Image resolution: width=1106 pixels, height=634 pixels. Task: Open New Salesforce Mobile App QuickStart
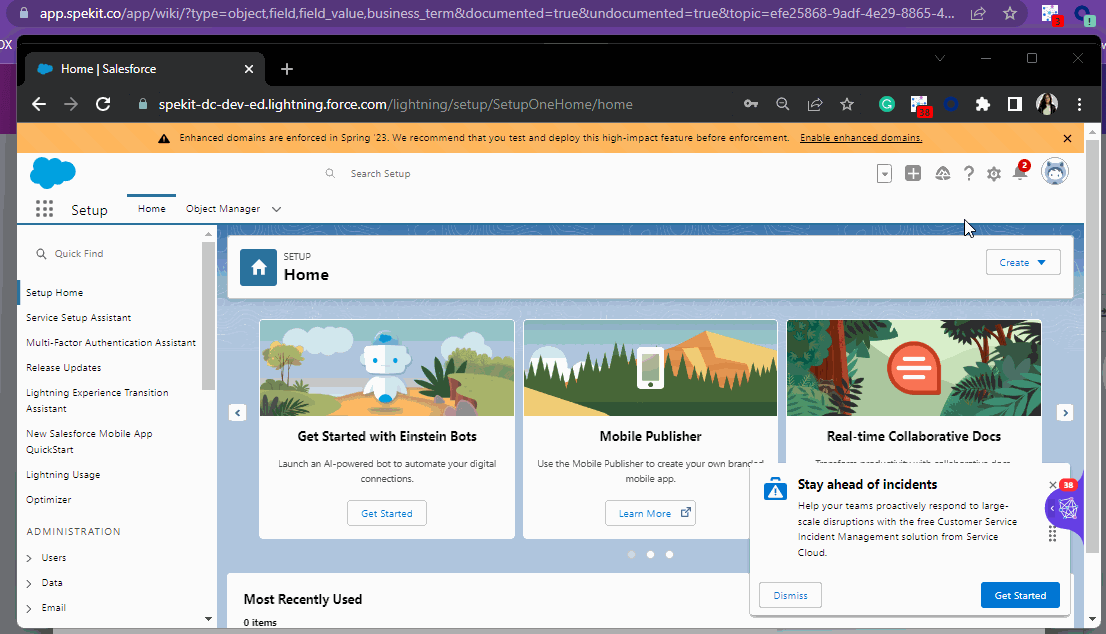(x=89, y=441)
